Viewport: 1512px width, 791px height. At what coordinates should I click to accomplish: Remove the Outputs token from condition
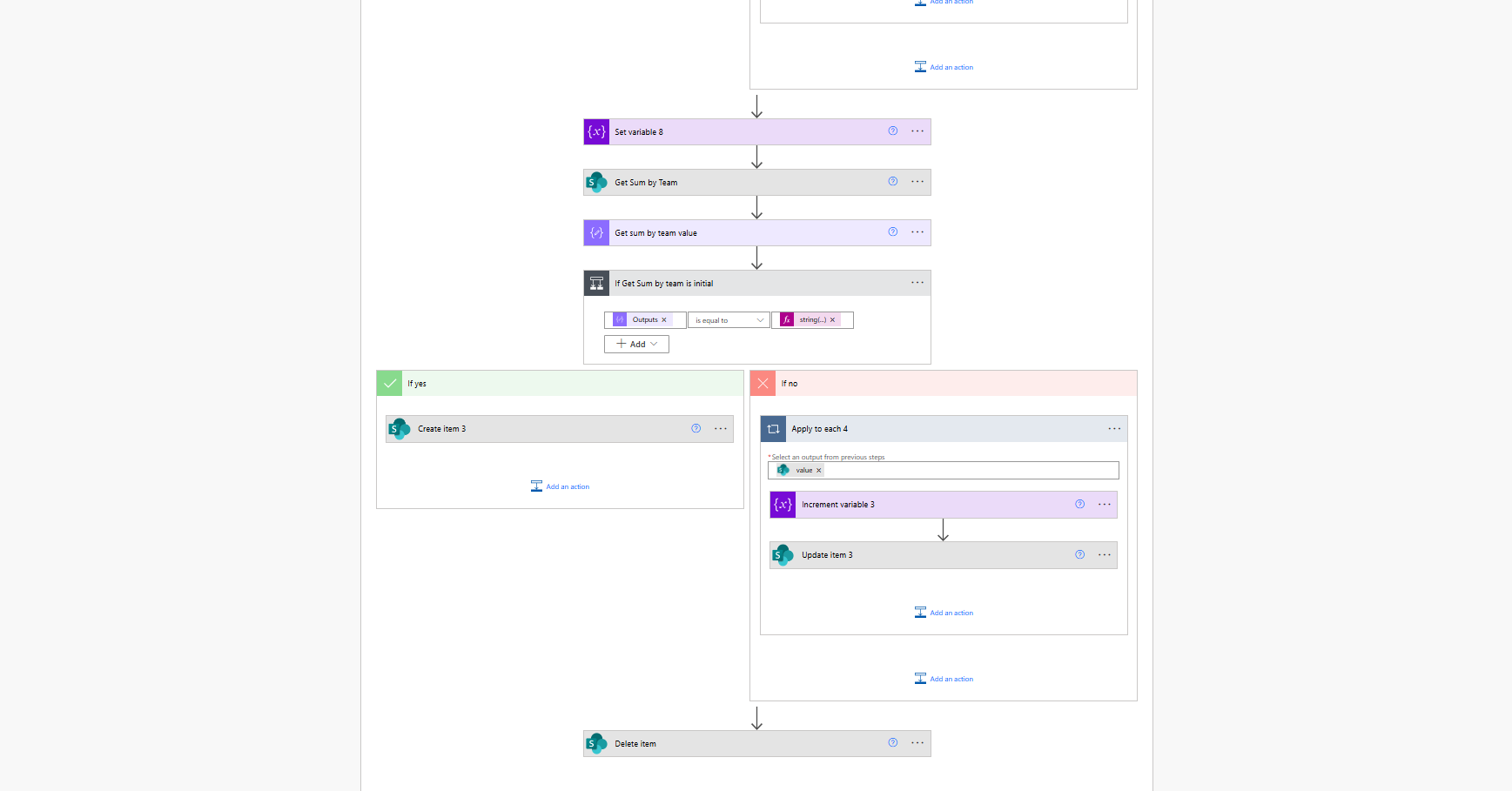(x=664, y=320)
